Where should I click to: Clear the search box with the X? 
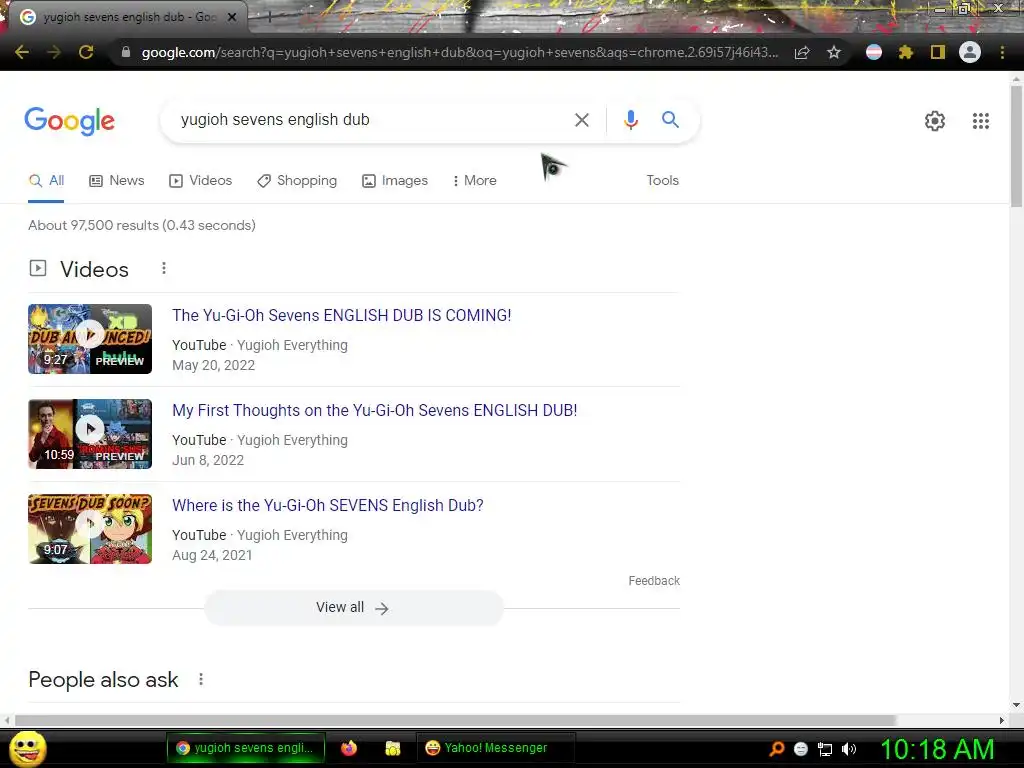[x=581, y=120]
